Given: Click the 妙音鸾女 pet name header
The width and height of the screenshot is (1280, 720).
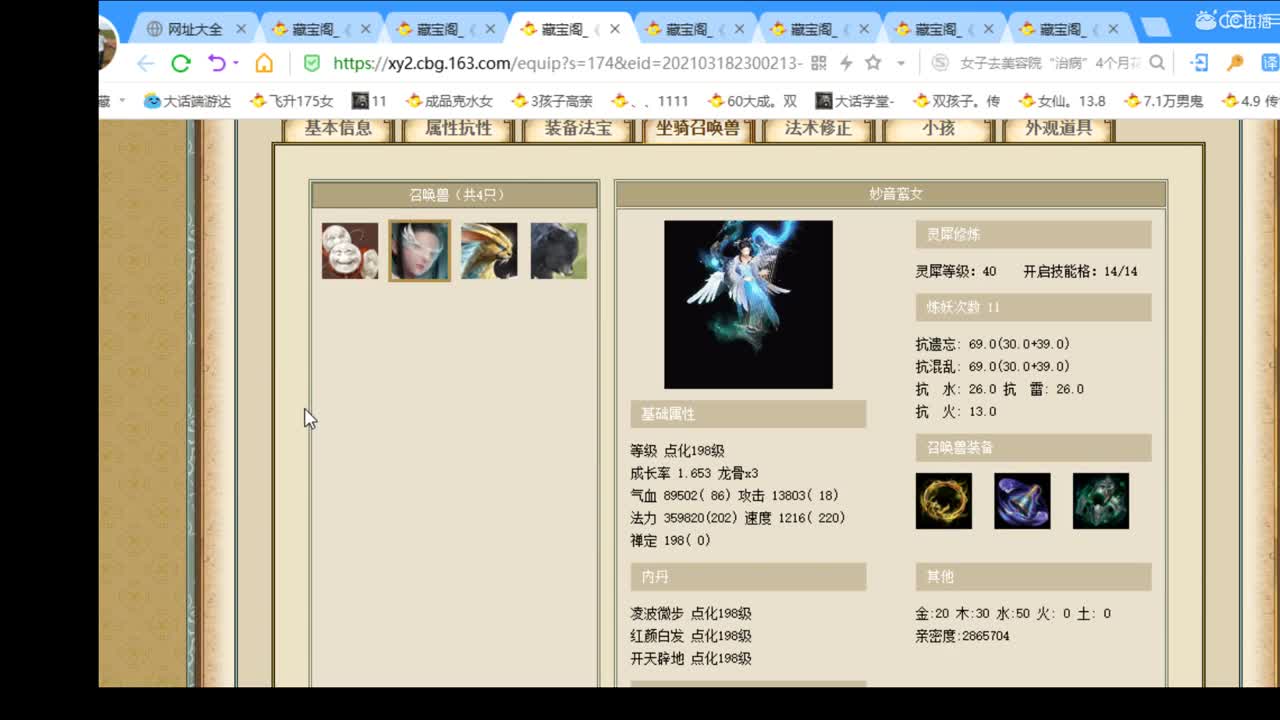Looking at the screenshot, I should pyautogui.click(x=891, y=195).
